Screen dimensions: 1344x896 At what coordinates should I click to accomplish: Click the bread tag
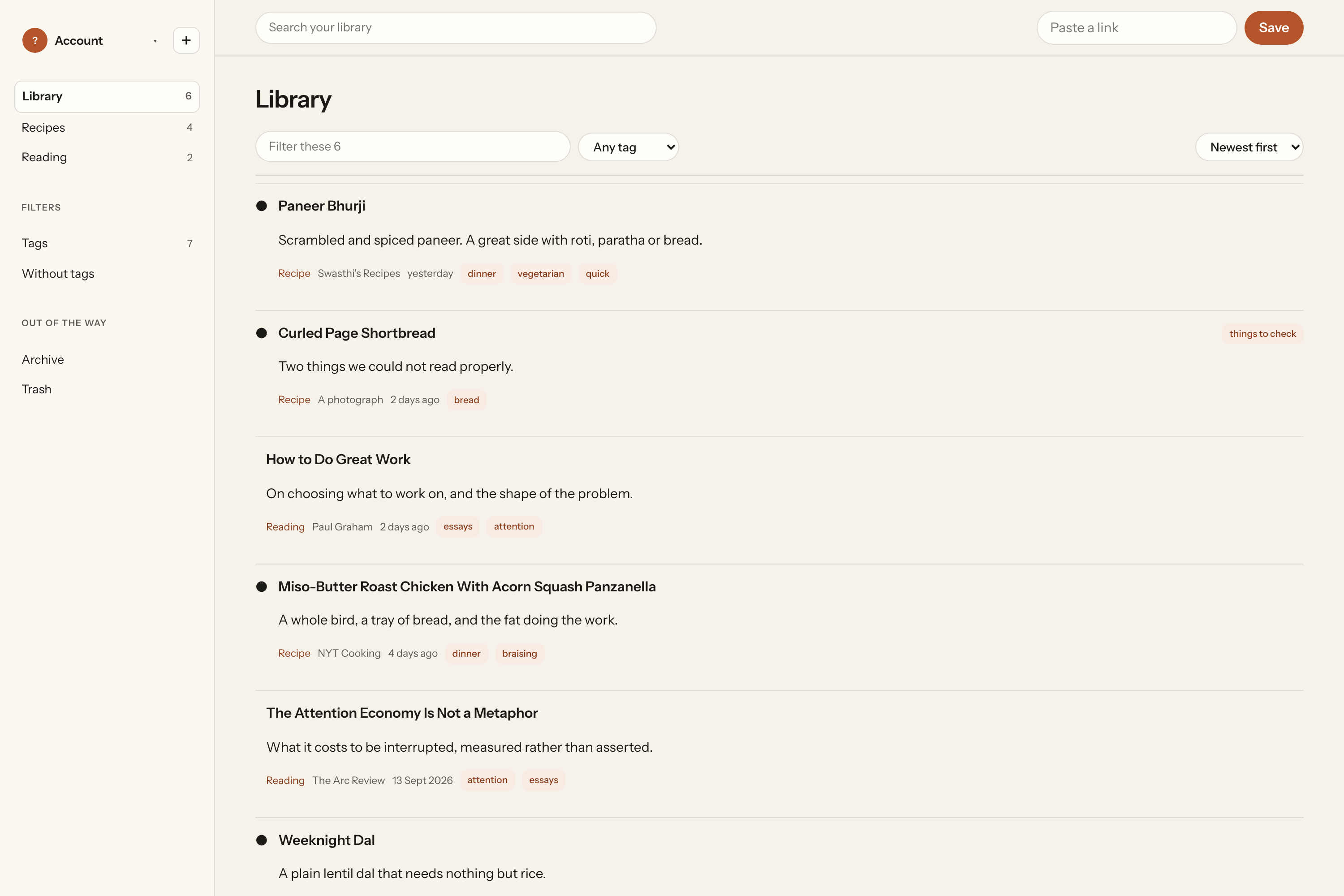pyautogui.click(x=466, y=400)
